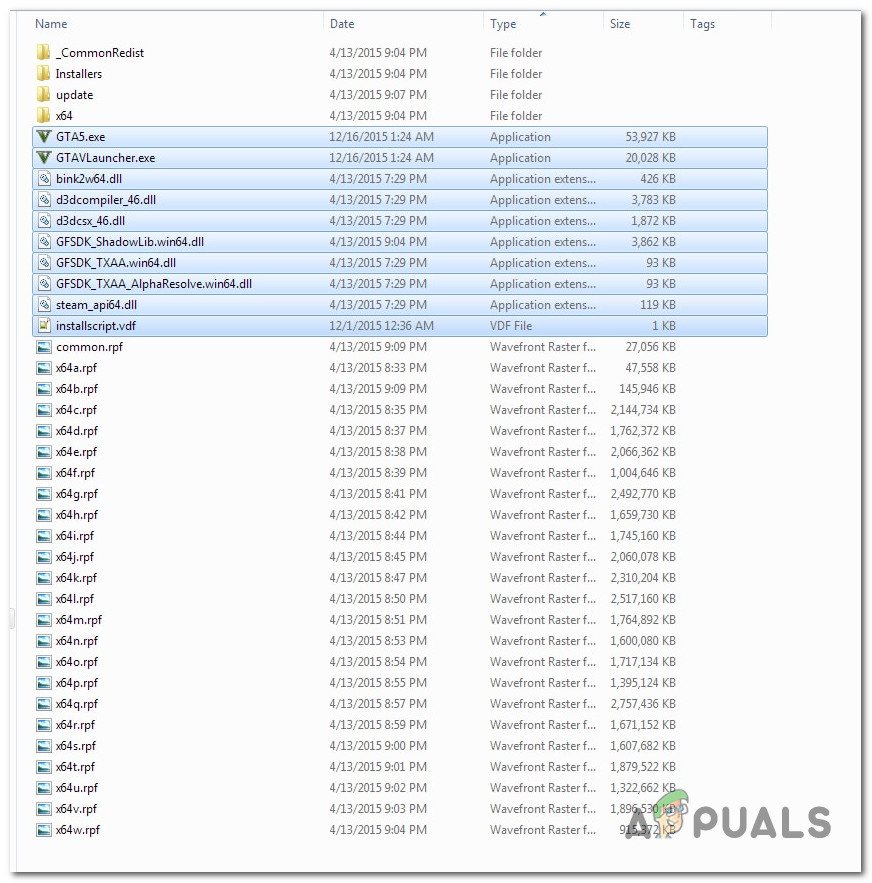Click the installscript.vdf document icon
872x883 pixels.
click(x=43, y=325)
